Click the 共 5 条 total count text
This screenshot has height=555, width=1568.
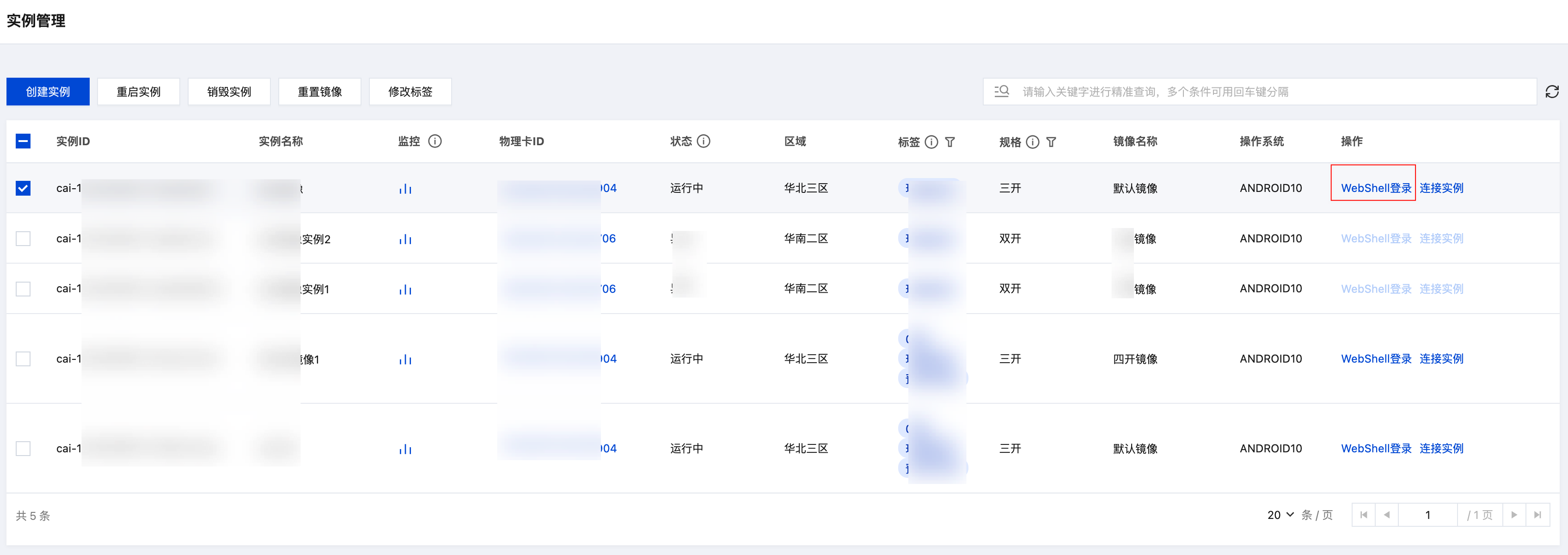coord(33,516)
